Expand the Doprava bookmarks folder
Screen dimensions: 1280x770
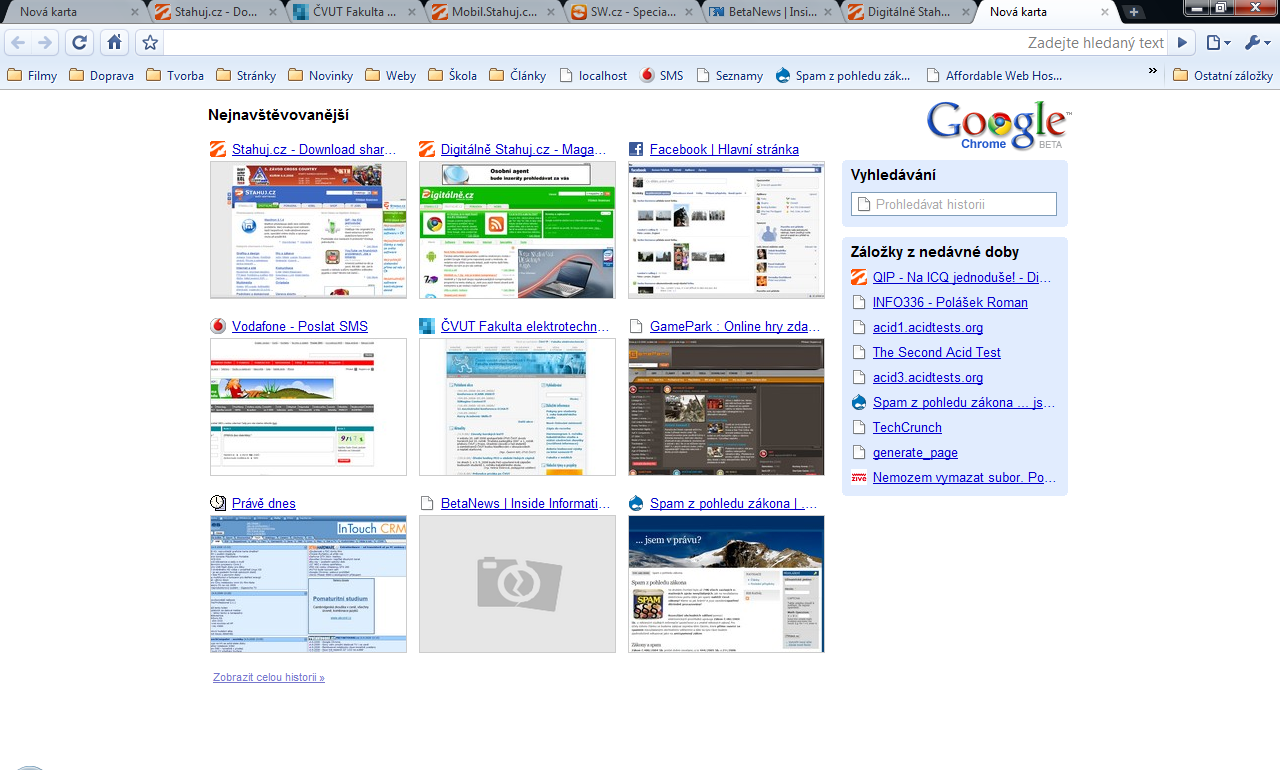tap(101, 75)
